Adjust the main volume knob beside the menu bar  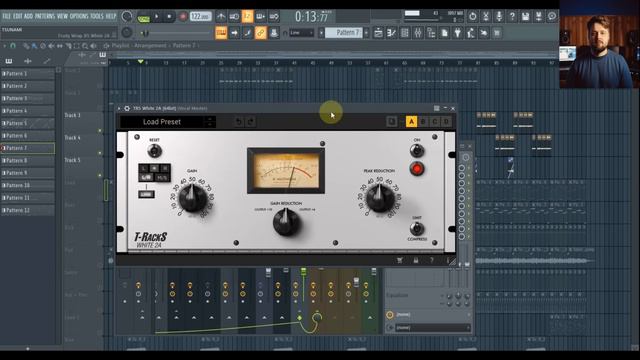click(x=127, y=16)
